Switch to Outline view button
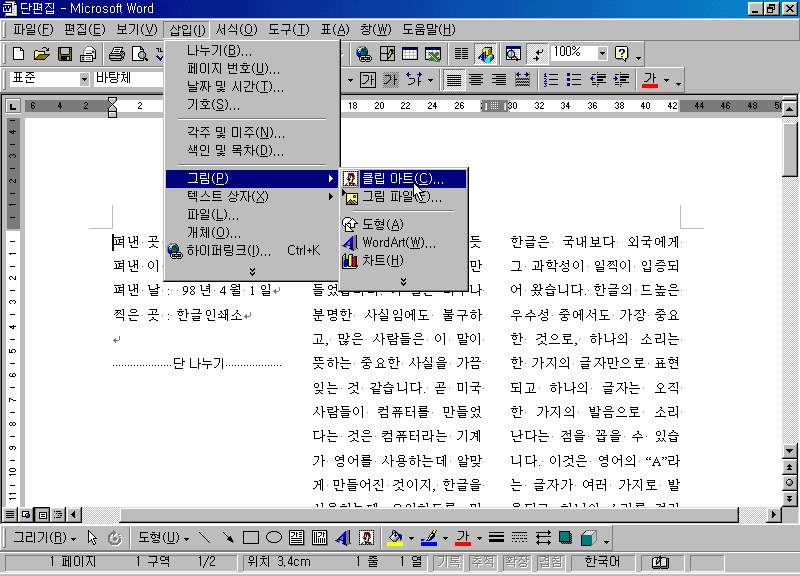Screen dimensions: 800x576 point(58,514)
